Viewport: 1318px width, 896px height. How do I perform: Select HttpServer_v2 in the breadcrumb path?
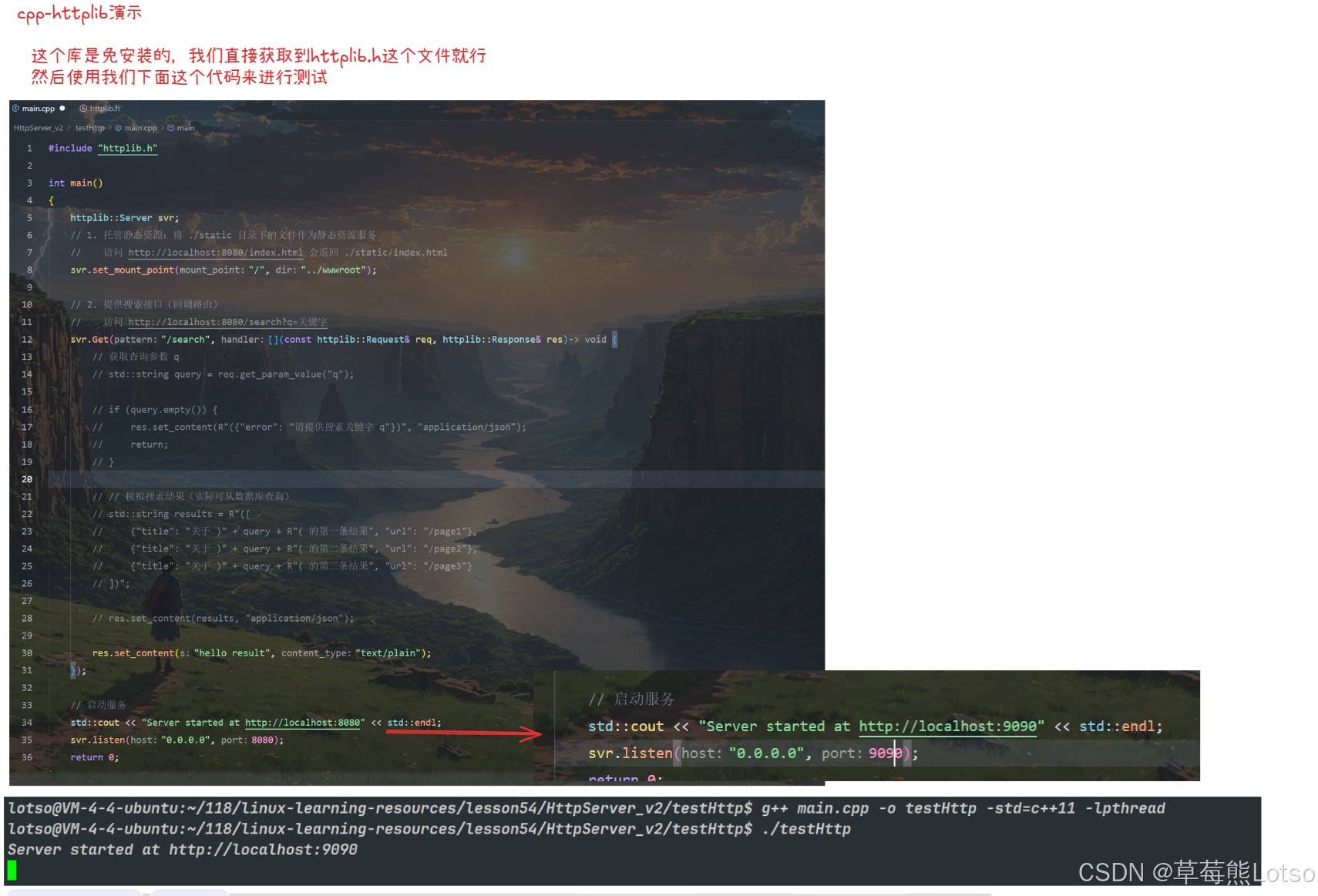[39, 128]
